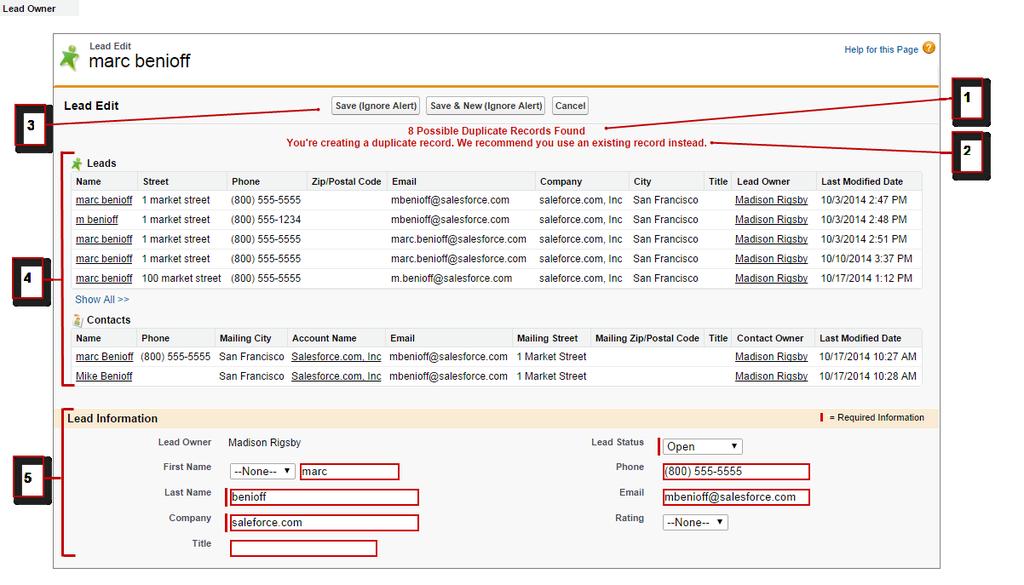The height and width of the screenshot is (585, 1024).
Task: Click the 8 Possible Duplicate Records Found message
Action: tap(496, 131)
